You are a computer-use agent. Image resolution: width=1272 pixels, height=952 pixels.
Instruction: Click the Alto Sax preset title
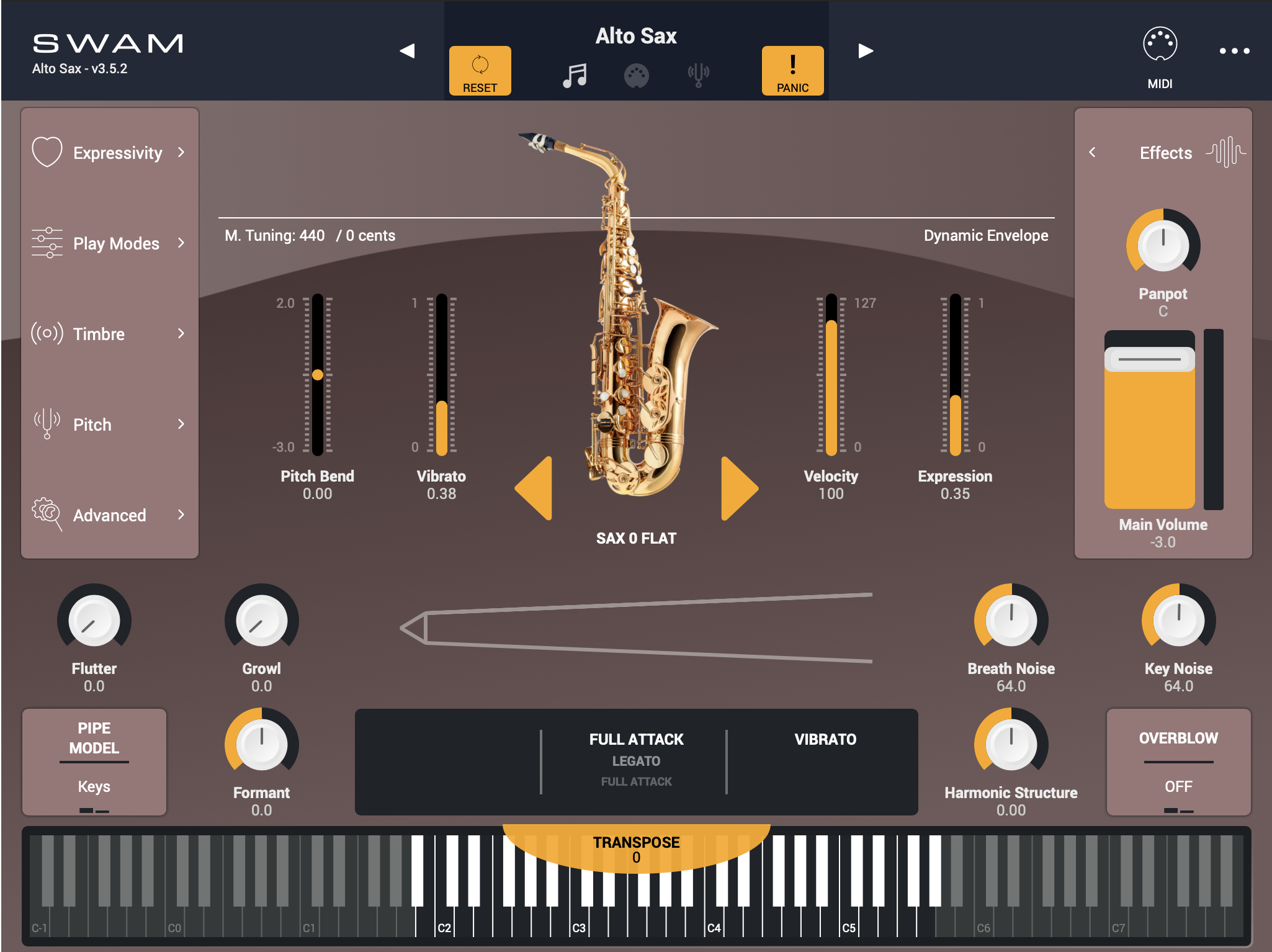tap(636, 36)
